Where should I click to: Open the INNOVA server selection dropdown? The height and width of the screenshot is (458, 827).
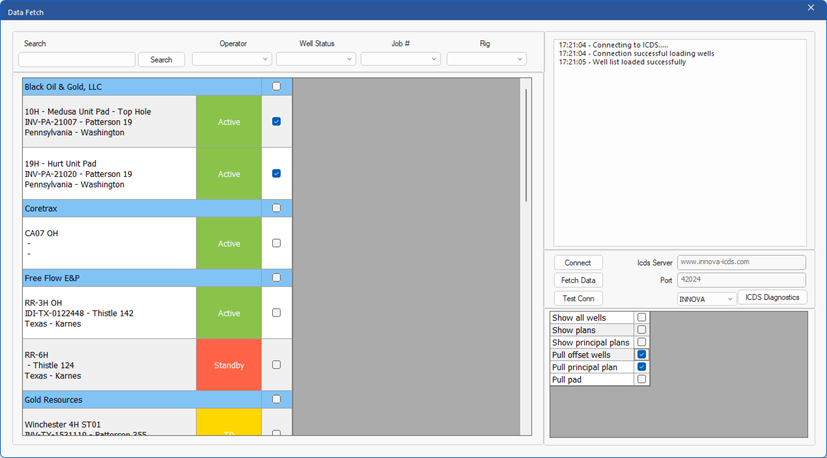pyautogui.click(x=706, y=299)
